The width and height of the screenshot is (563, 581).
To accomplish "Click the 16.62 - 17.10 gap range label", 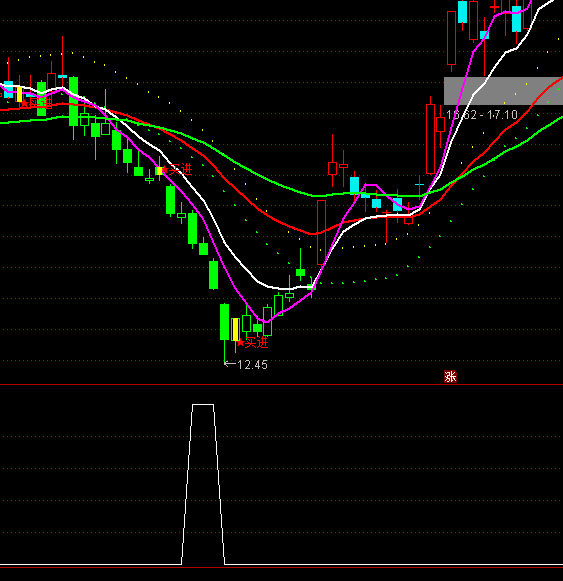I will point(482,115).
